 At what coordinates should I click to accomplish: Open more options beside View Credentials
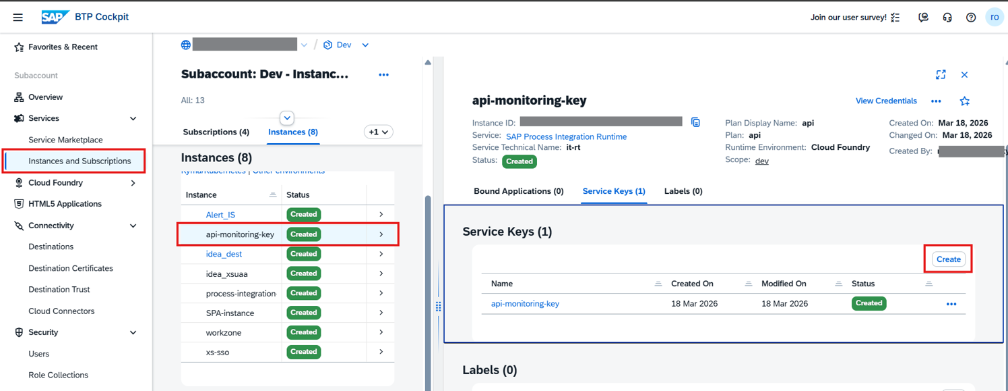click(x=936, y=101)
